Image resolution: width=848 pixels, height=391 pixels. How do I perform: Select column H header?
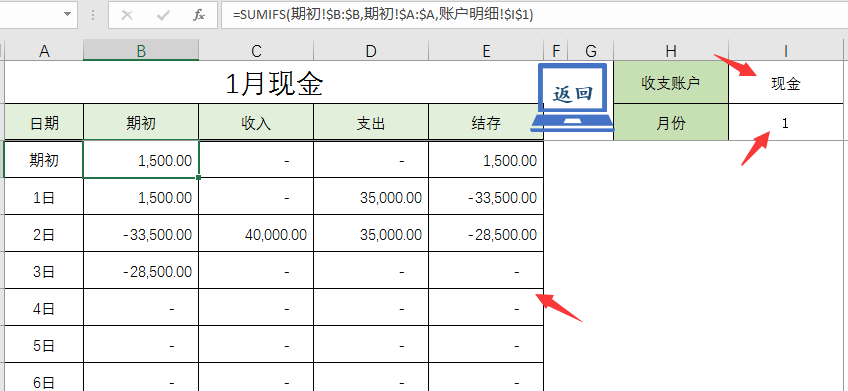pyautogui.click(x=671, y=51)
